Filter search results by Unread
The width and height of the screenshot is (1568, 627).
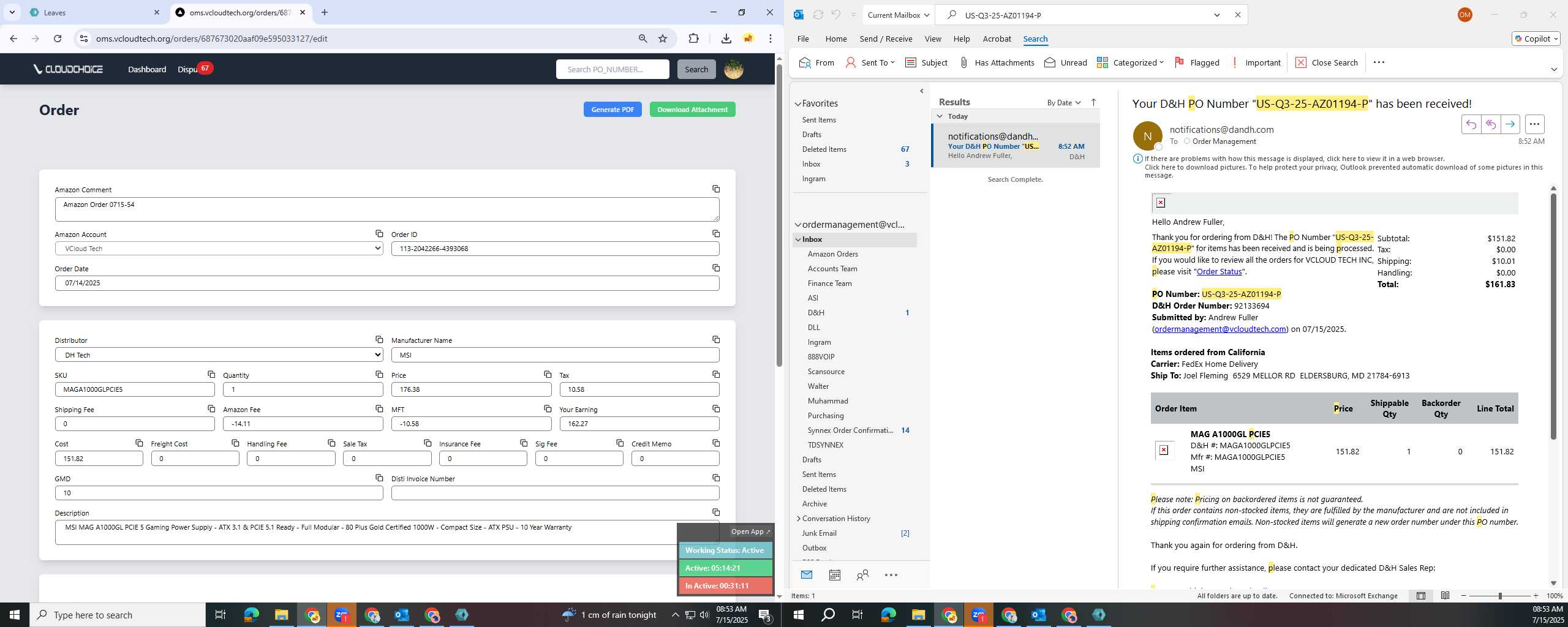pos(1065,62)
